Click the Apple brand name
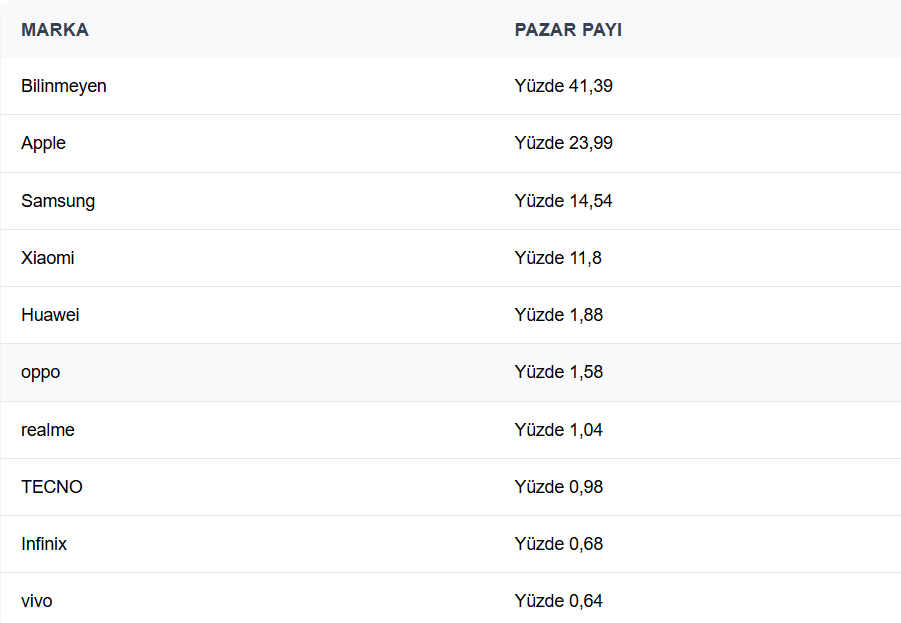 pos(43,143)
